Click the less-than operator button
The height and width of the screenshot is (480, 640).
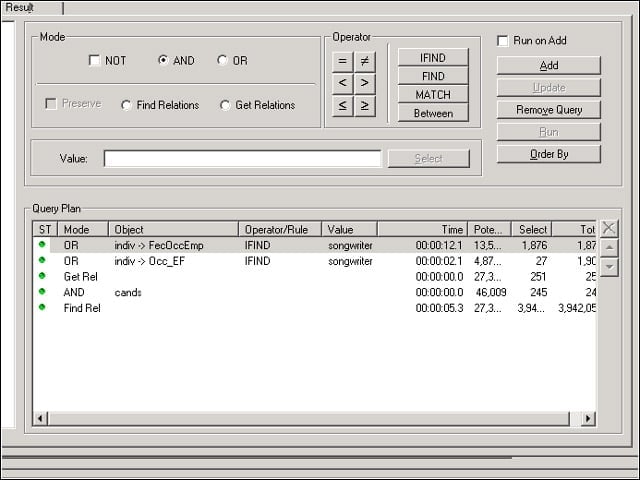click(x=343, y=83)
